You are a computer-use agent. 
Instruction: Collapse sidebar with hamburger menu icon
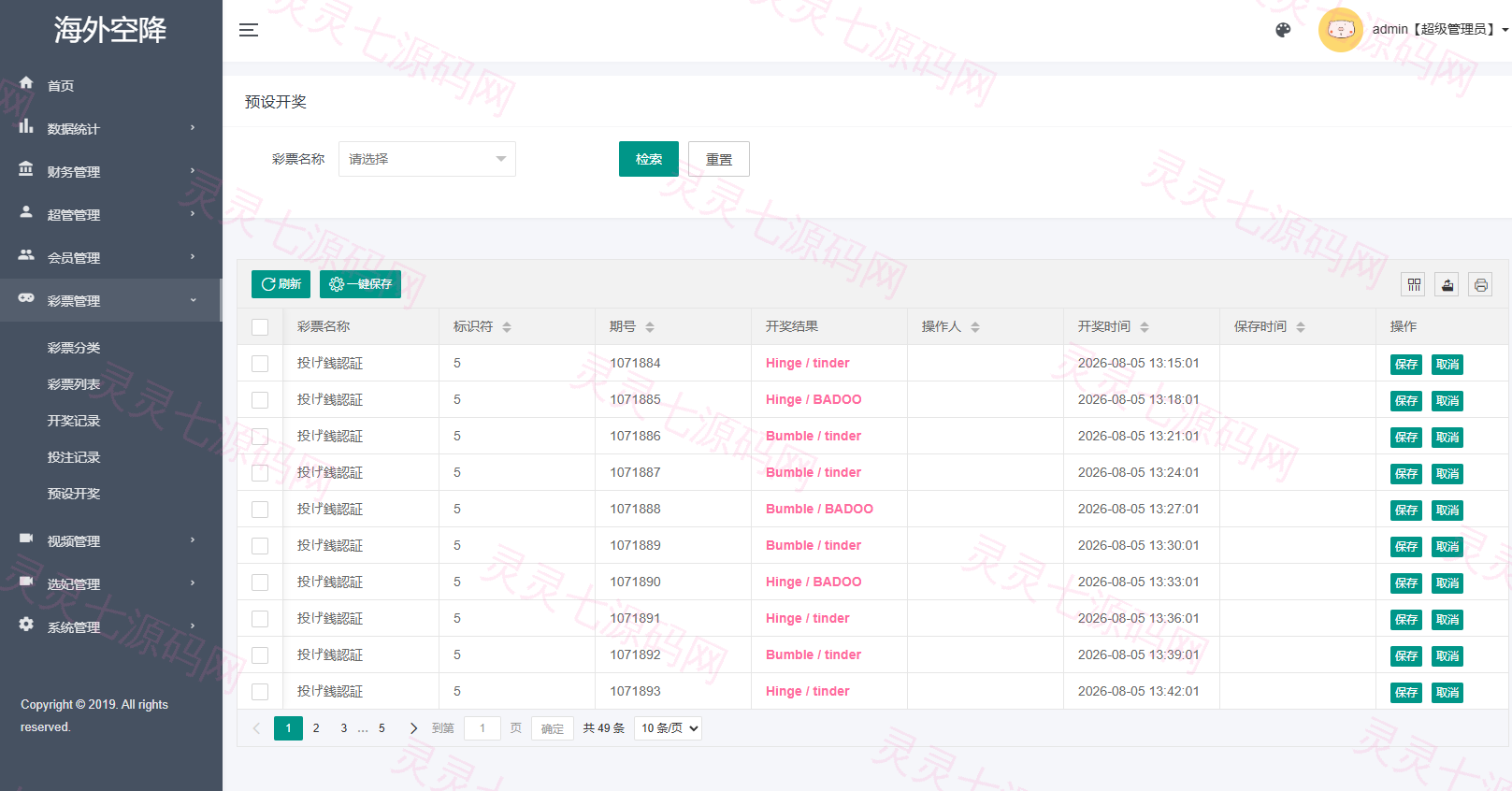[249, 30]
